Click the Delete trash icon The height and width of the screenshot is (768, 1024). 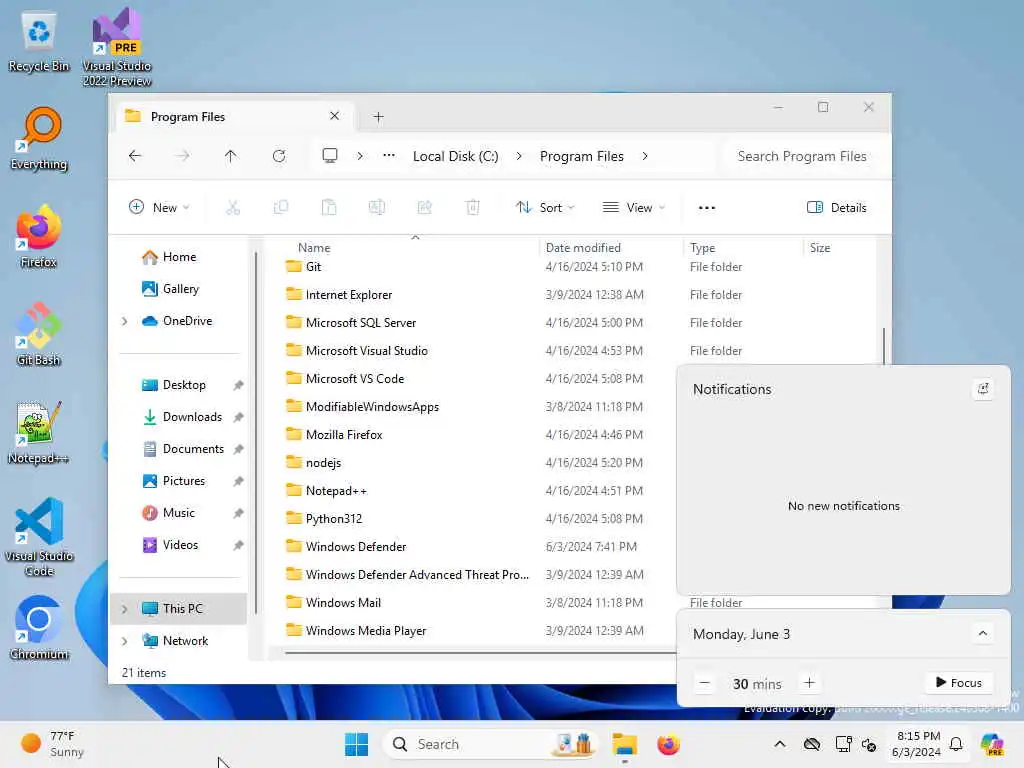[x=473, y=208]
